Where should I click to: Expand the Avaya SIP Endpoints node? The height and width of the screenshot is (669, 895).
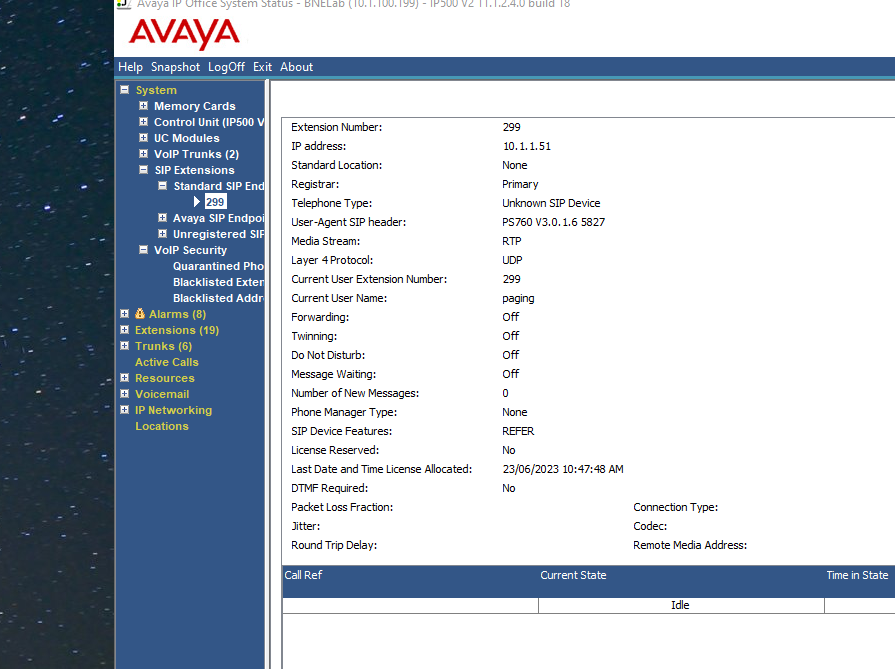[163, 217]
